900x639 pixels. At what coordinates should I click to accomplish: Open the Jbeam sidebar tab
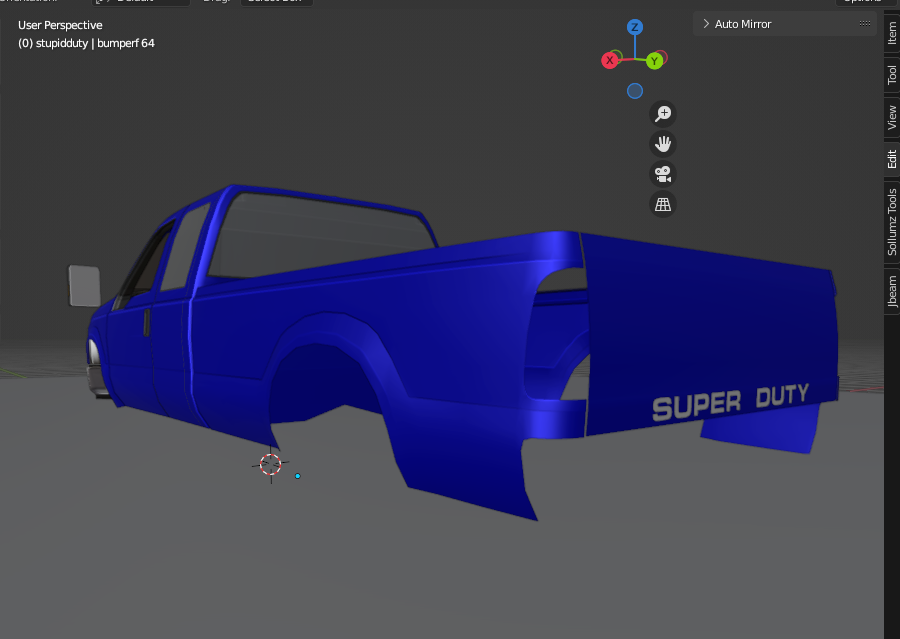(891, 292)
